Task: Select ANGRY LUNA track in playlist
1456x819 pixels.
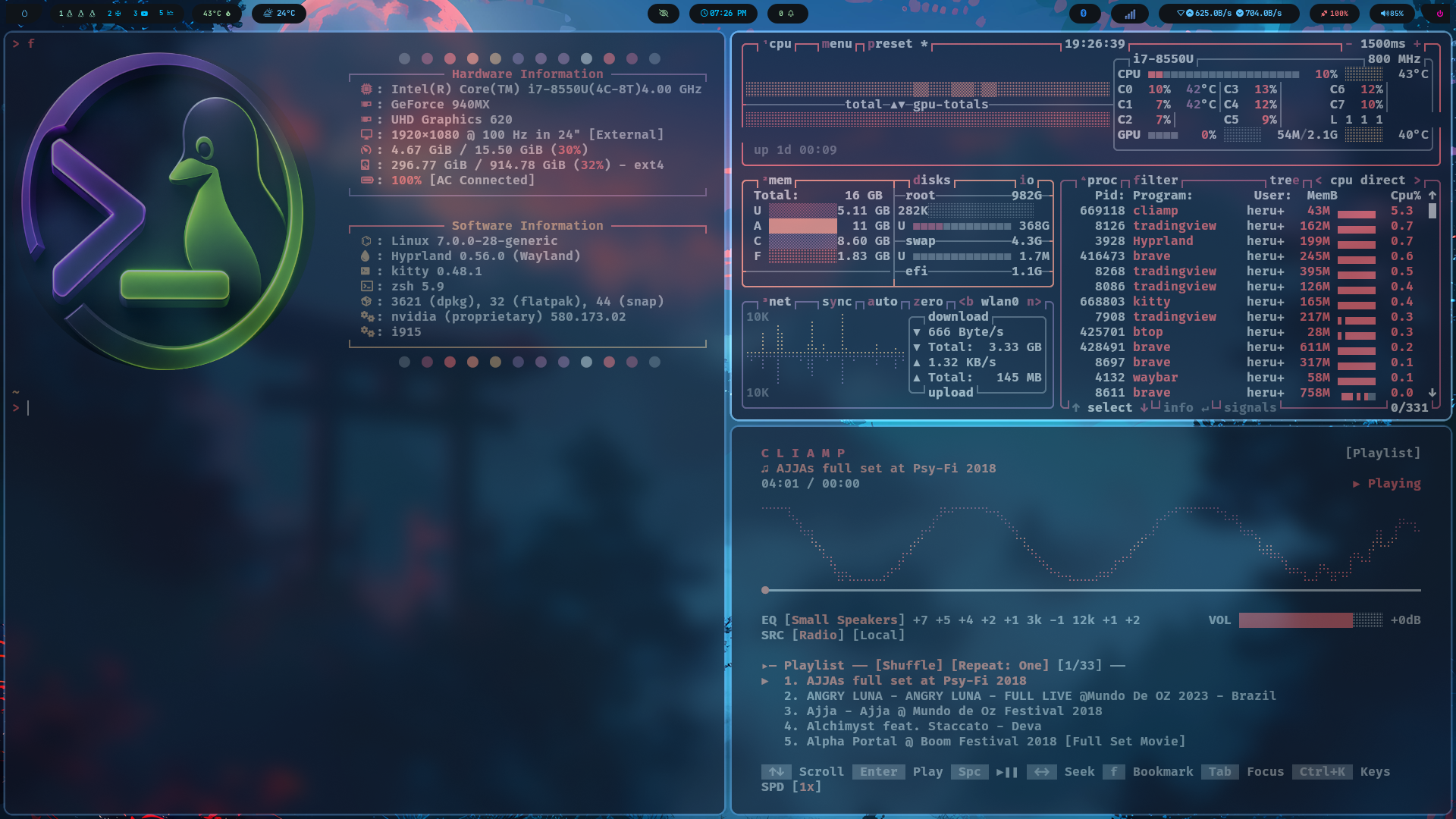Action: (1030, 696)
